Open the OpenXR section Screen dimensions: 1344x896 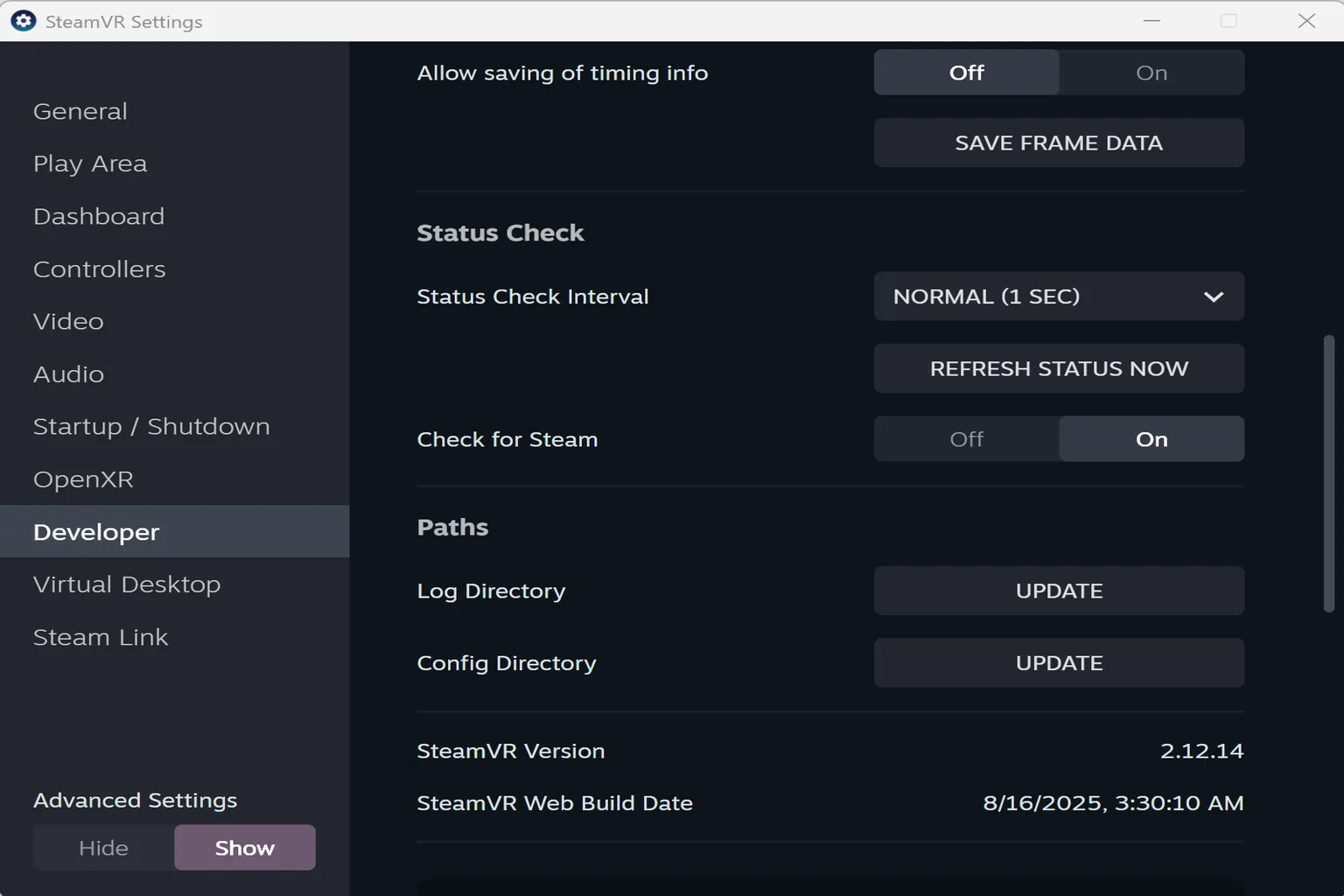point(175,479)
